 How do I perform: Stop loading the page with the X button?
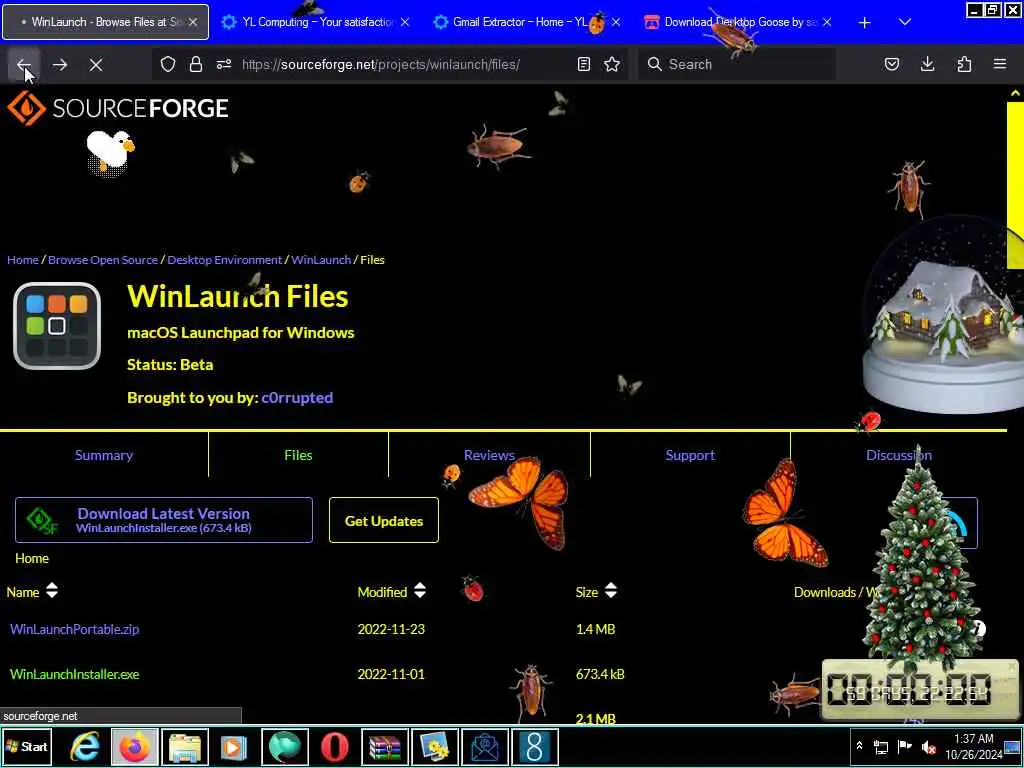(96, 65)
